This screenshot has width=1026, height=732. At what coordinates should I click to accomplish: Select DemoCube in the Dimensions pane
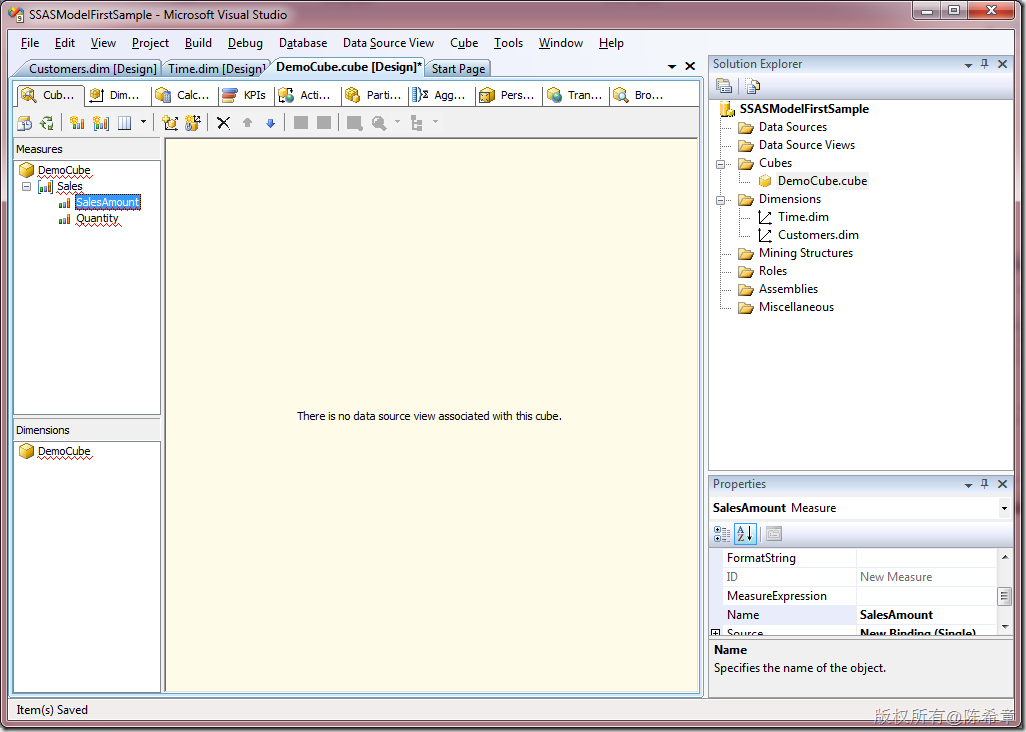[64, 451]
